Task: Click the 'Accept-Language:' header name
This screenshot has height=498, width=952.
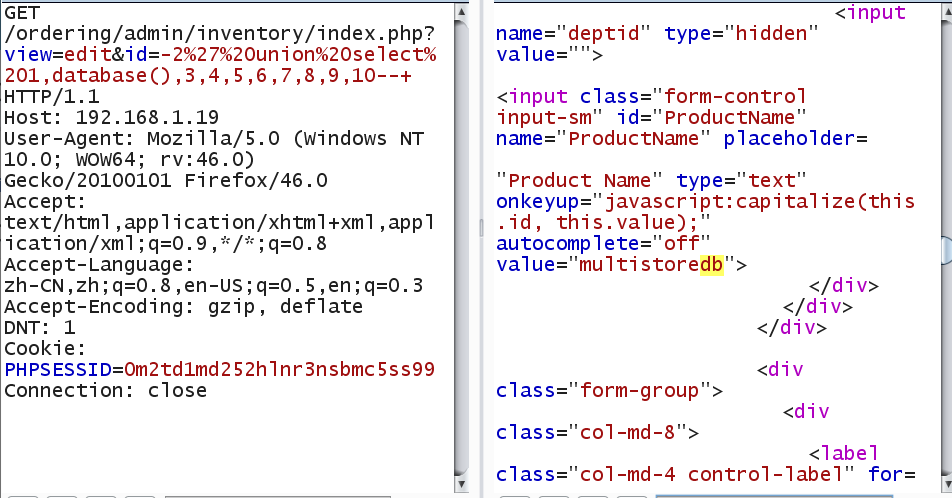Action: click(100, 264)
